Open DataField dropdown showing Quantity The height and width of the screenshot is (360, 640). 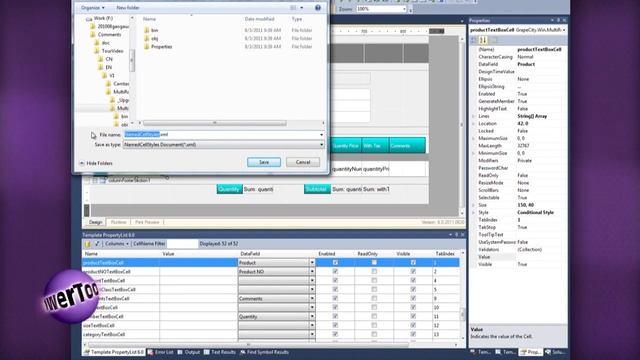(x=312, y=317)
